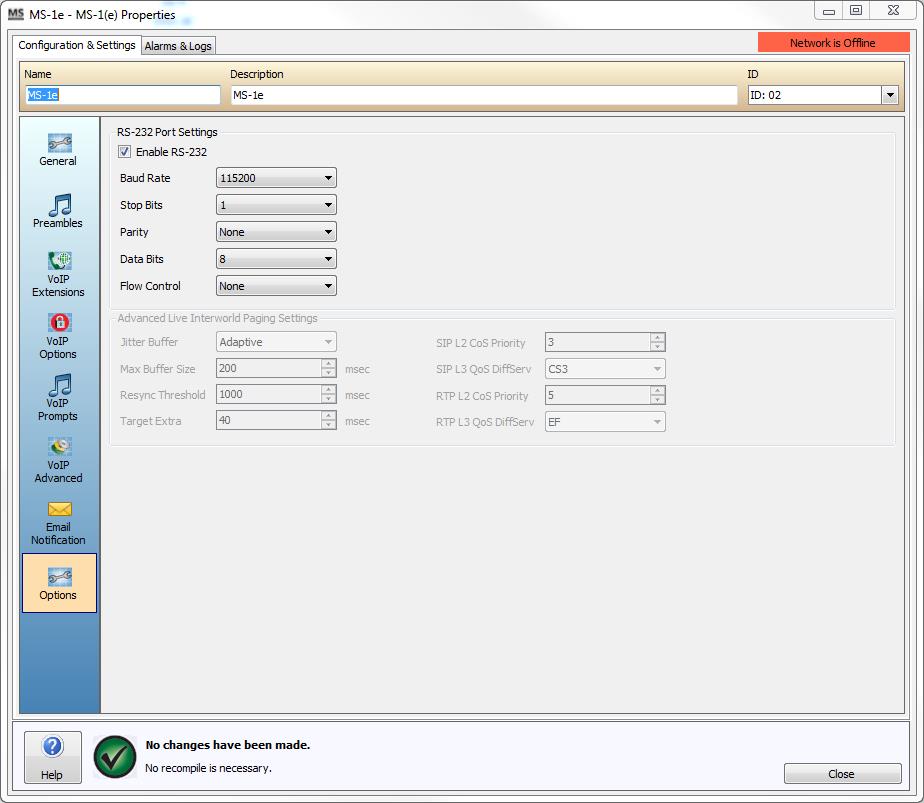Maximize the Properties window
The image size is (924, 803).
856,11
